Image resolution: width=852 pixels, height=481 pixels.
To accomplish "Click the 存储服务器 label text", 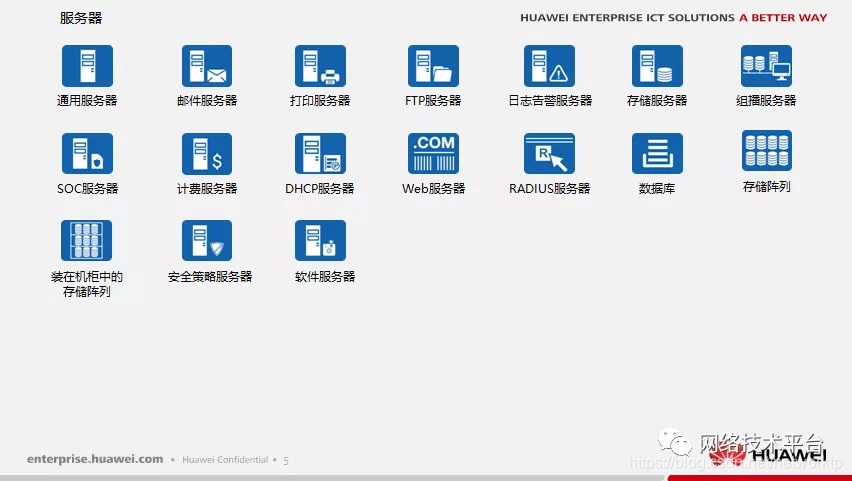I will coord(657,101).
